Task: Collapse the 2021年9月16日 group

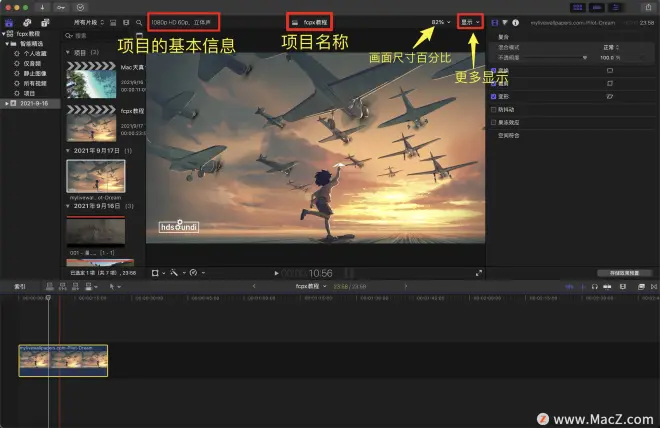Action: [x=68, y=206]
